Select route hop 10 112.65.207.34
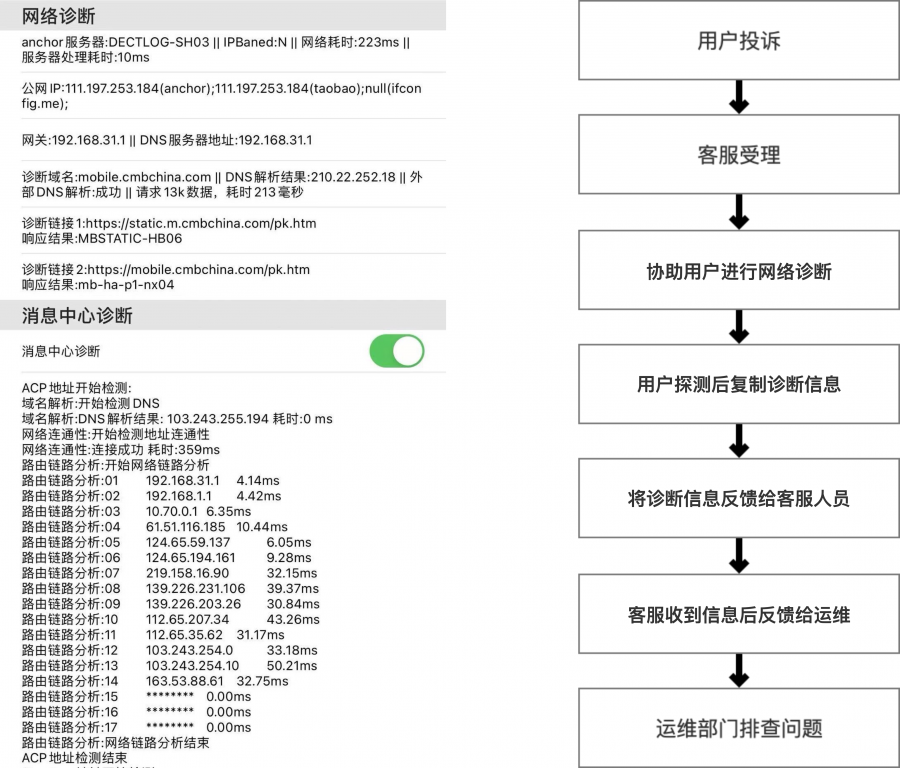 click(x=170, y=620)
